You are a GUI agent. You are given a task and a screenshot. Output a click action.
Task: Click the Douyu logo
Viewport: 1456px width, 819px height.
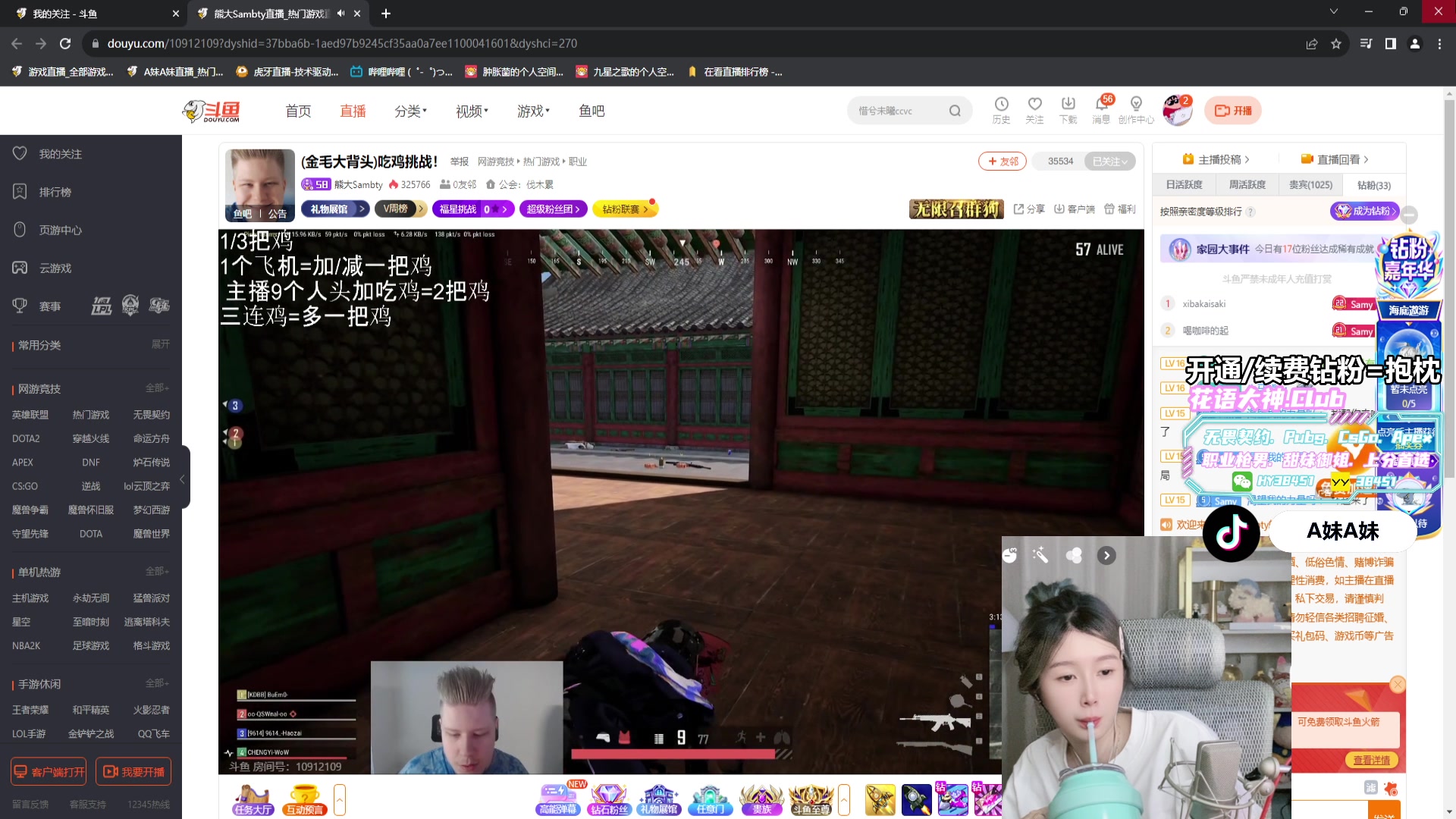[x=212, y=111]
